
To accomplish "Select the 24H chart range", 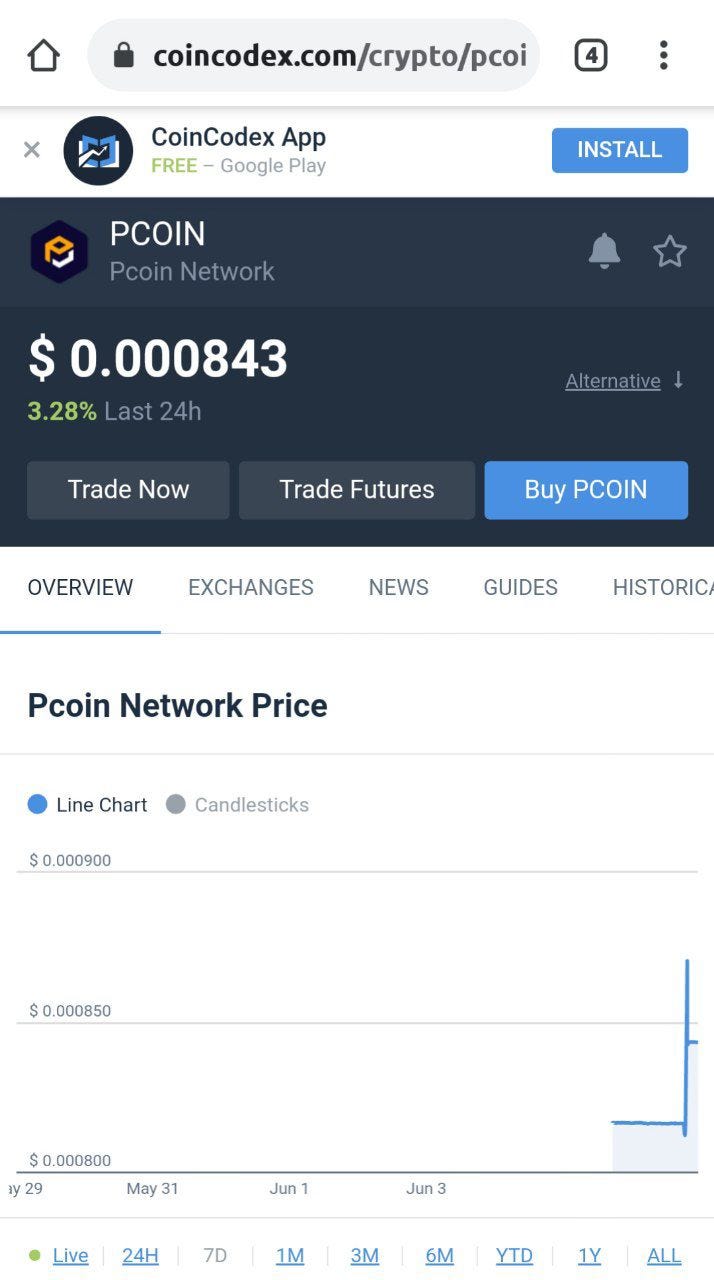I will click(x=140, y=1255).
